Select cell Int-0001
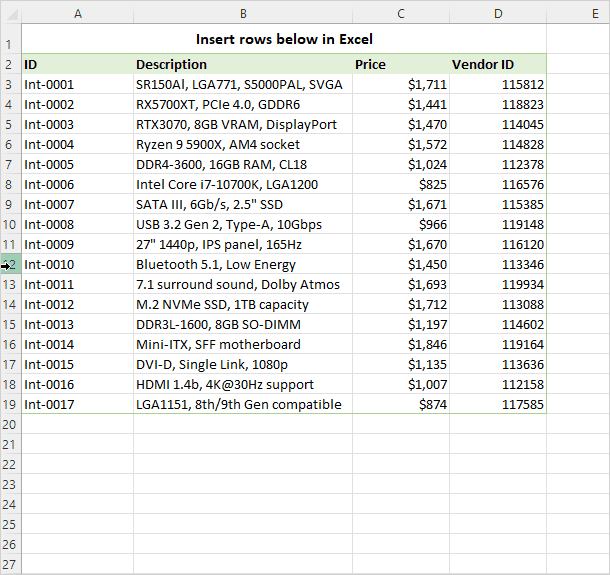Viewport: 610px width, 575px height. [78, 84]
